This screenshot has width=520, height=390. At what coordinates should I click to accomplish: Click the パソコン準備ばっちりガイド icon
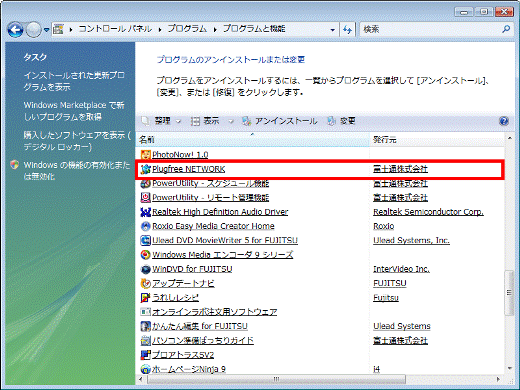145,340
